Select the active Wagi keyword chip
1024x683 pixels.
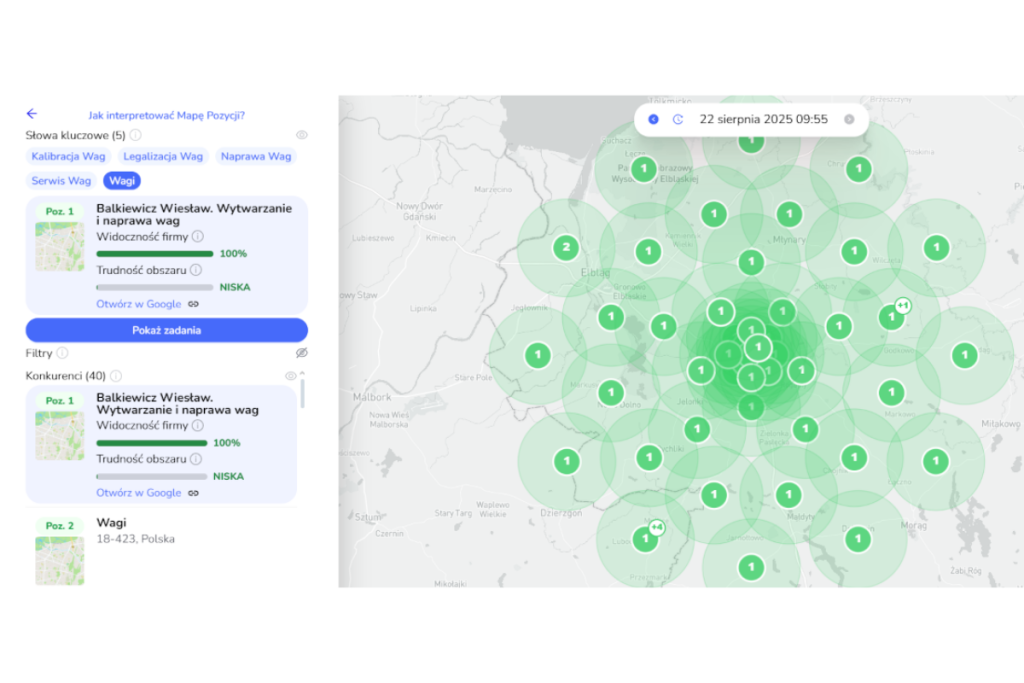click(x=122, y=181)
